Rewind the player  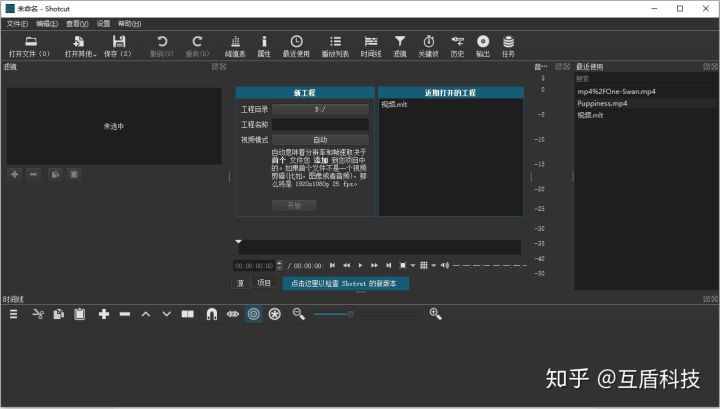coord(346,265)
